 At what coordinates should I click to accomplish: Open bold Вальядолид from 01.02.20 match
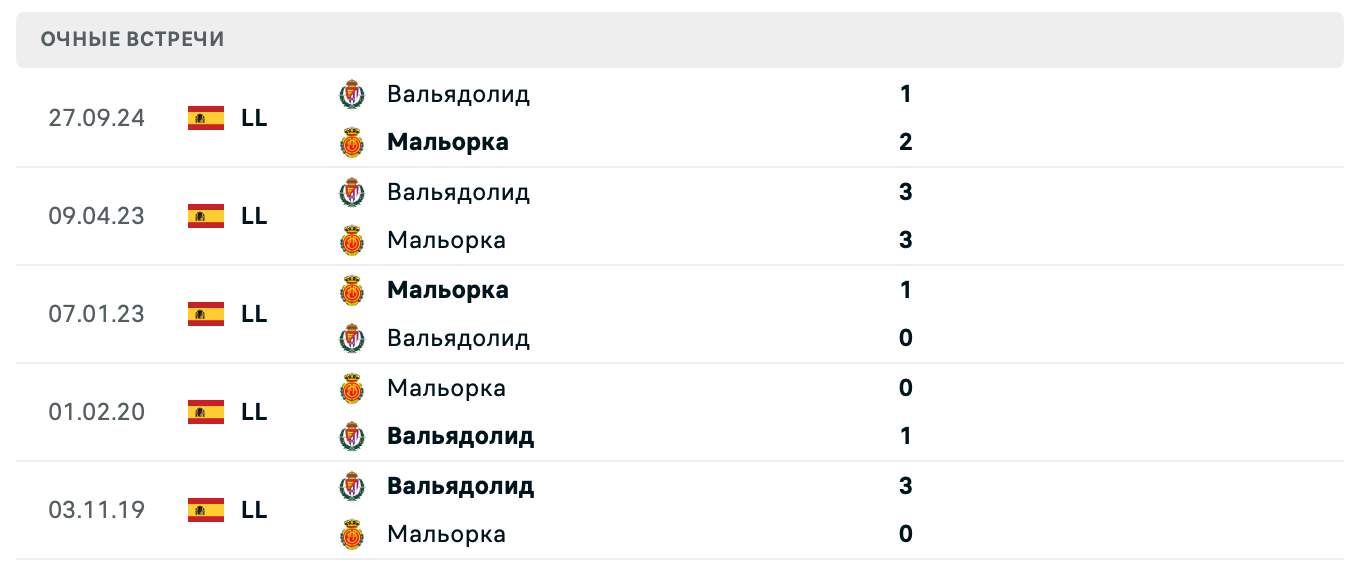click(460, 436)
